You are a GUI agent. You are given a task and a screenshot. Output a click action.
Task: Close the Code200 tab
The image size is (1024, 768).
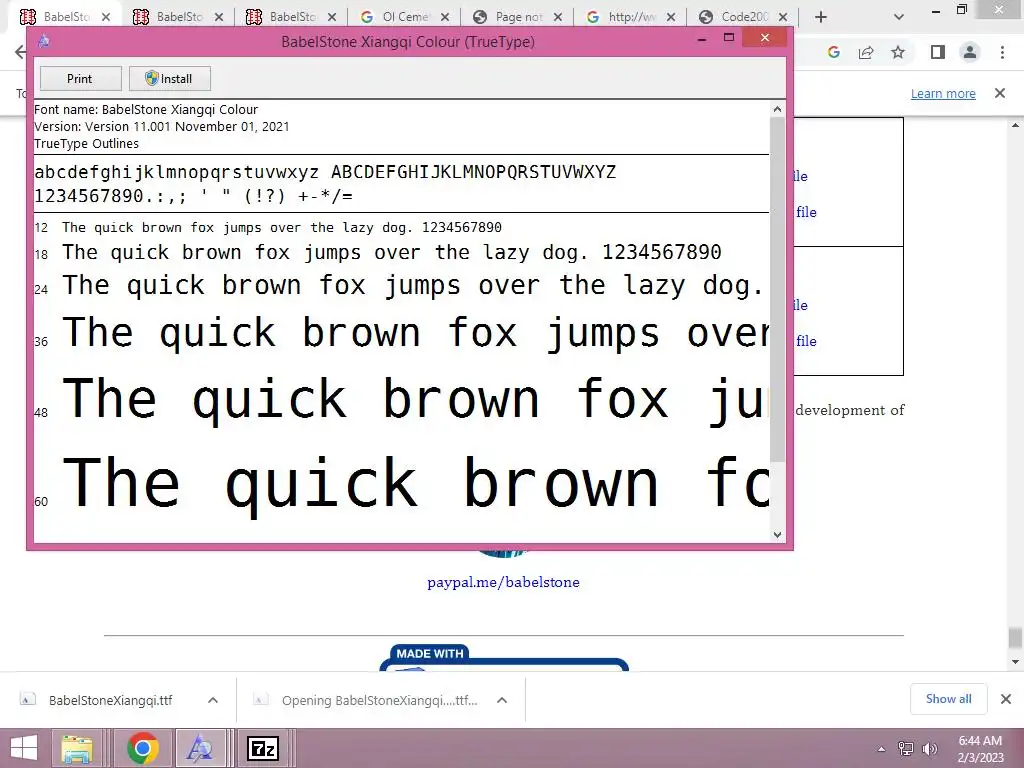pos(783,17)
